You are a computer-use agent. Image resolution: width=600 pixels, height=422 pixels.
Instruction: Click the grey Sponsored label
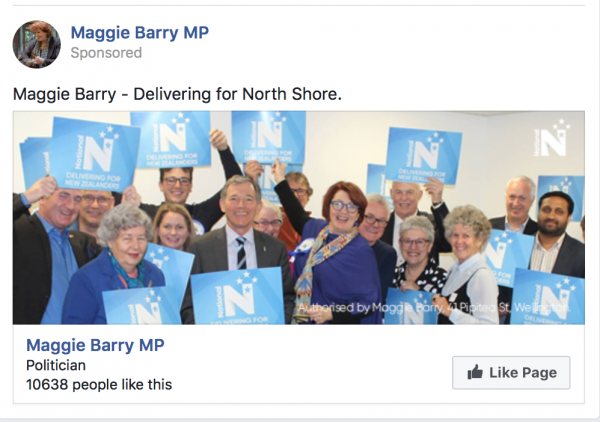(106, 53)
